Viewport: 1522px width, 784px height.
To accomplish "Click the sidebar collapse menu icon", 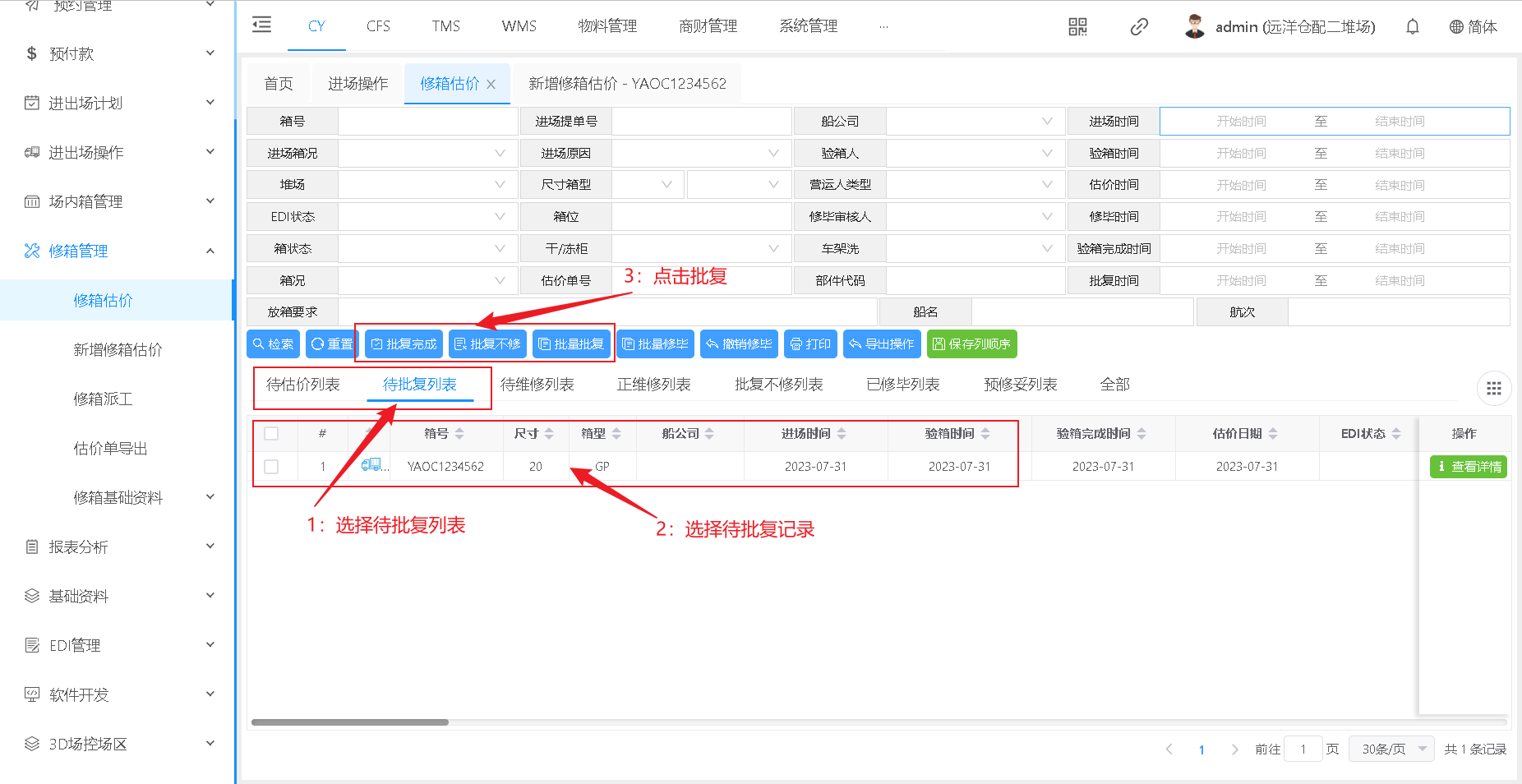I will pos(261,25).
